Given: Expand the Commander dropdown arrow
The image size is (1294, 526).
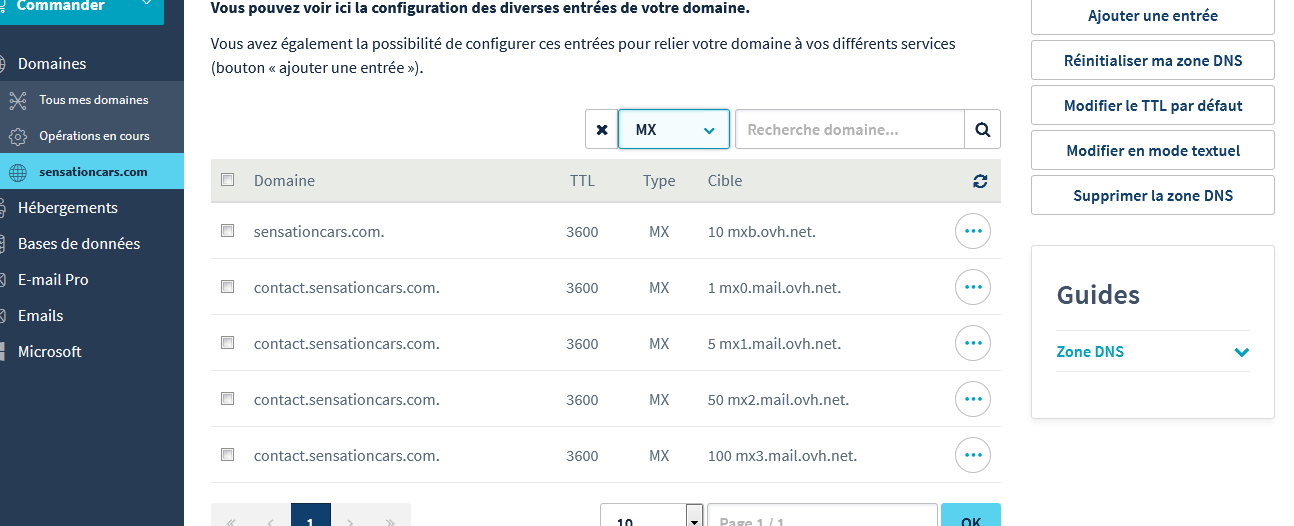Looking at the screenshot, I should click(x=147, y=5).
